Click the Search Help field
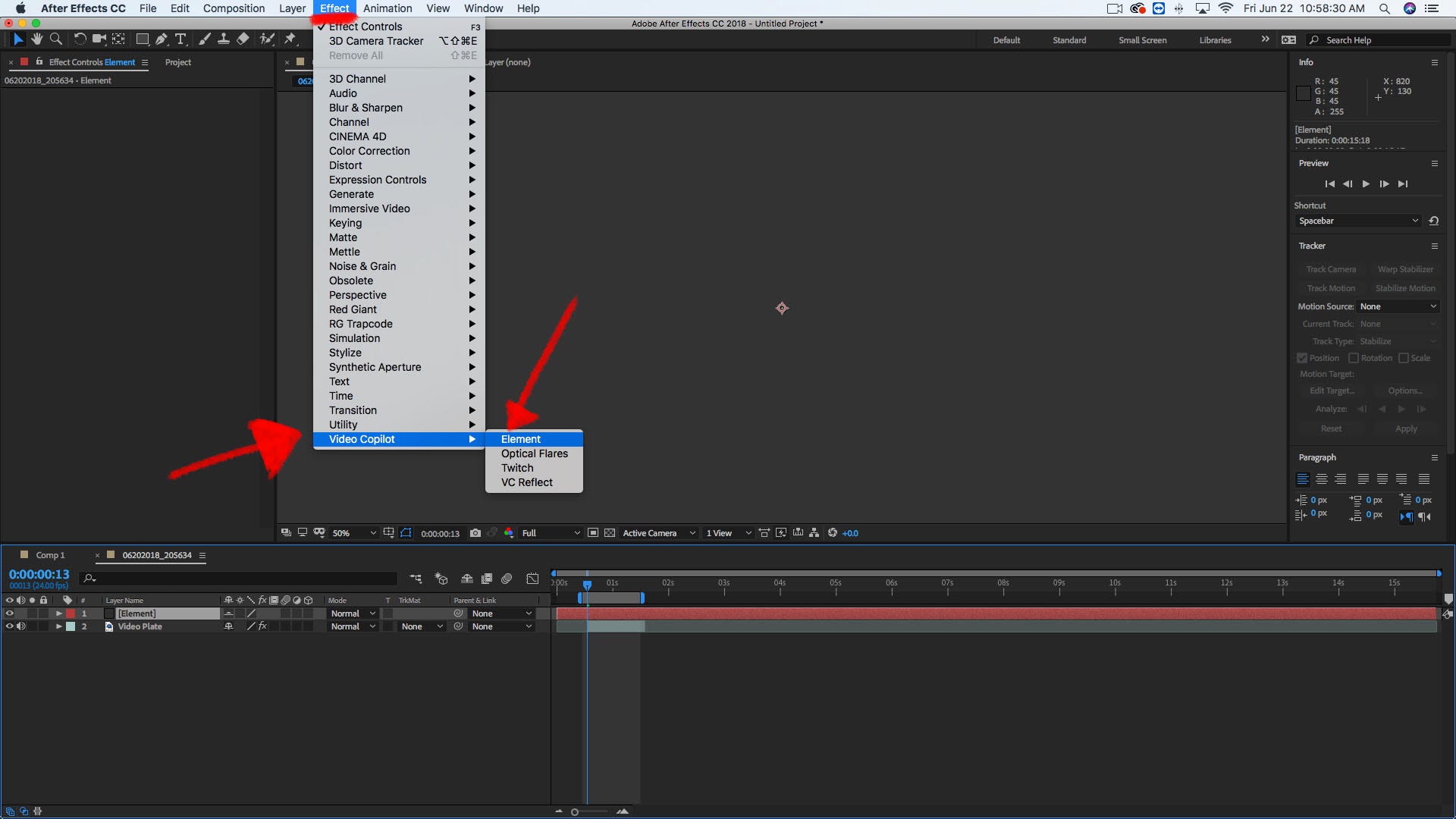This screenshot has width=1456, height=819. pos(1379,40)
